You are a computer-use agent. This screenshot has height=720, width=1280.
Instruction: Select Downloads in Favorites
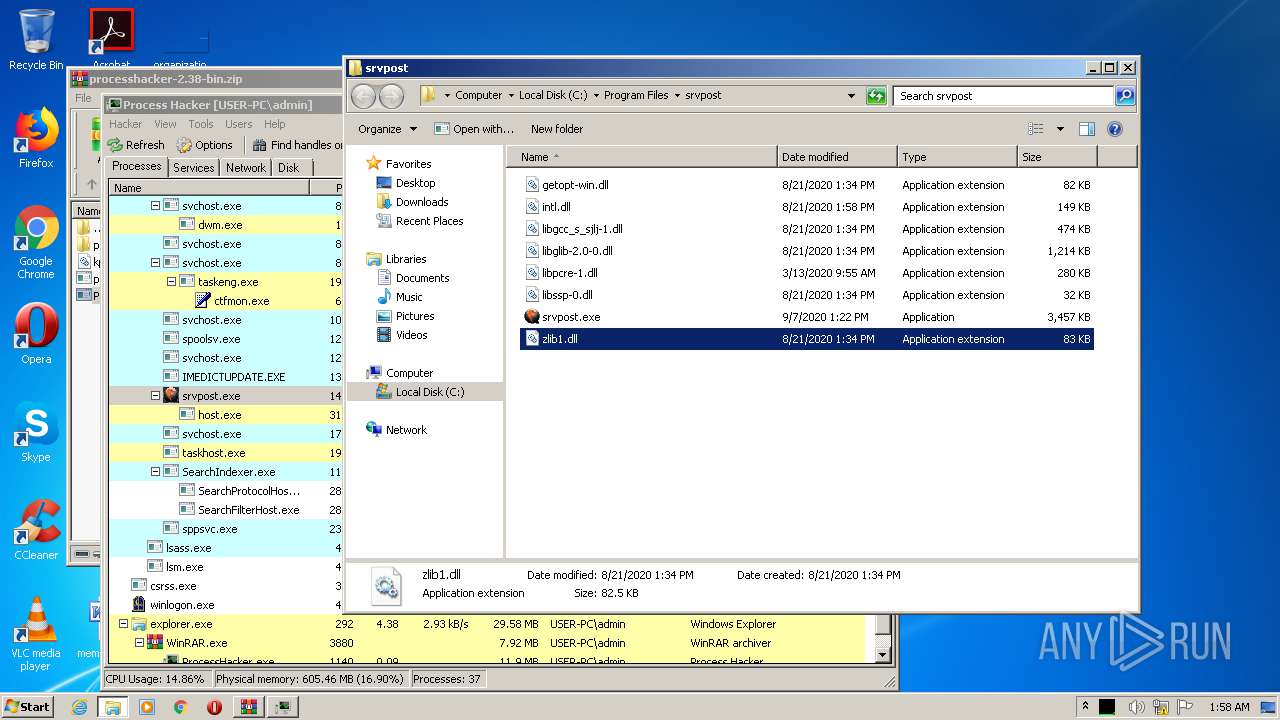421,202
